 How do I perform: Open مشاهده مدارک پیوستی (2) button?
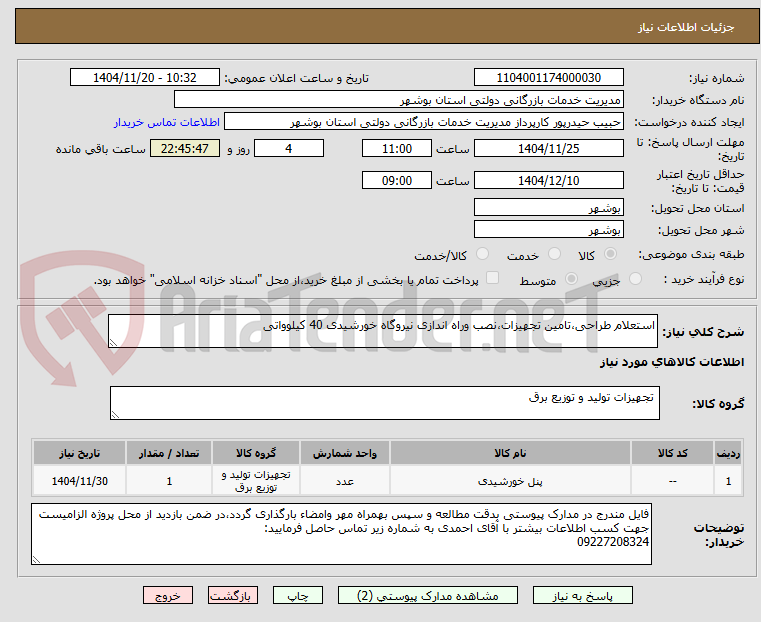coord(428,595)
